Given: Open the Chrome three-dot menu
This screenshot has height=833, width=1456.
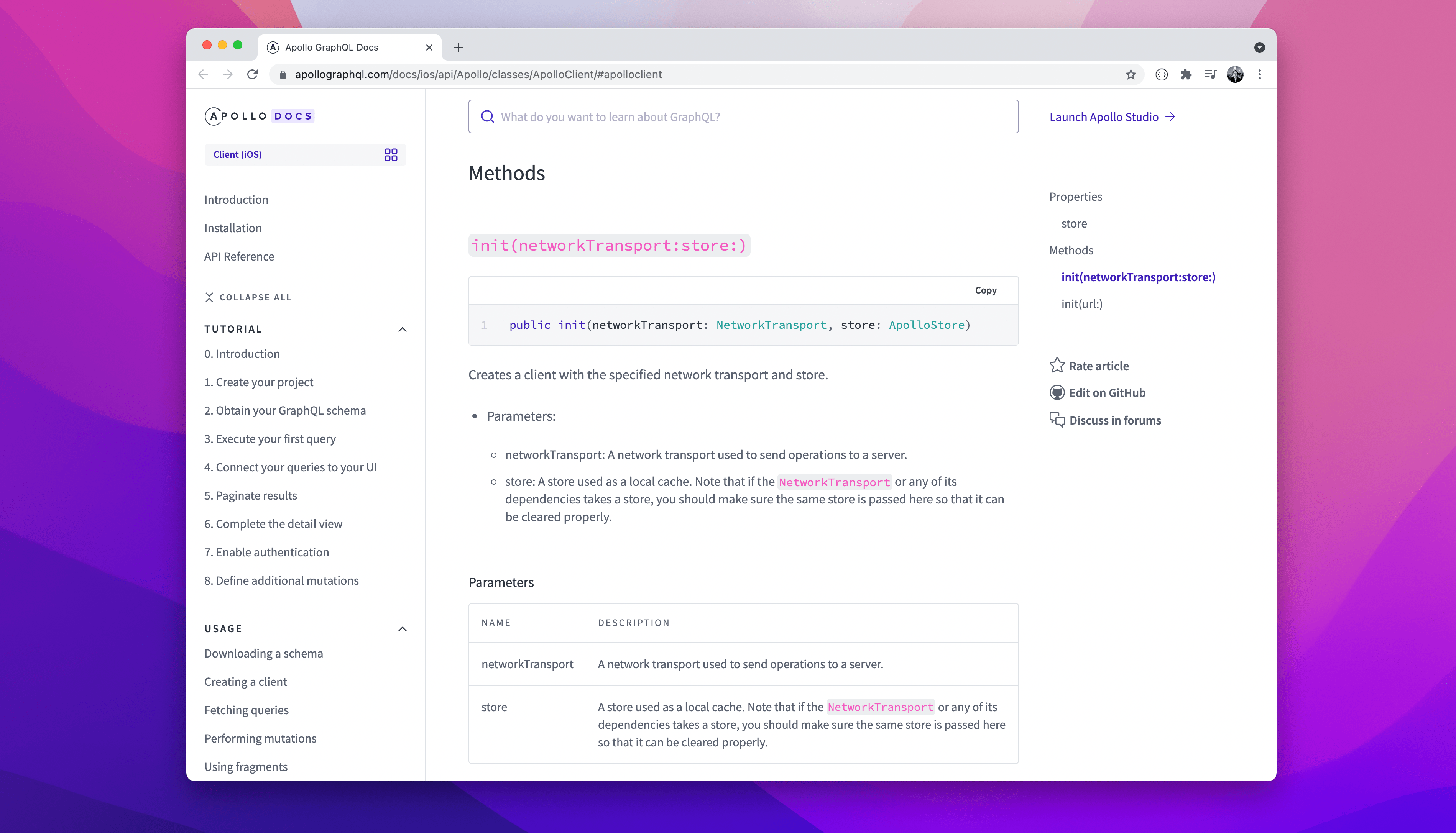Looking at the screenshot, I should click(1260, 74).
